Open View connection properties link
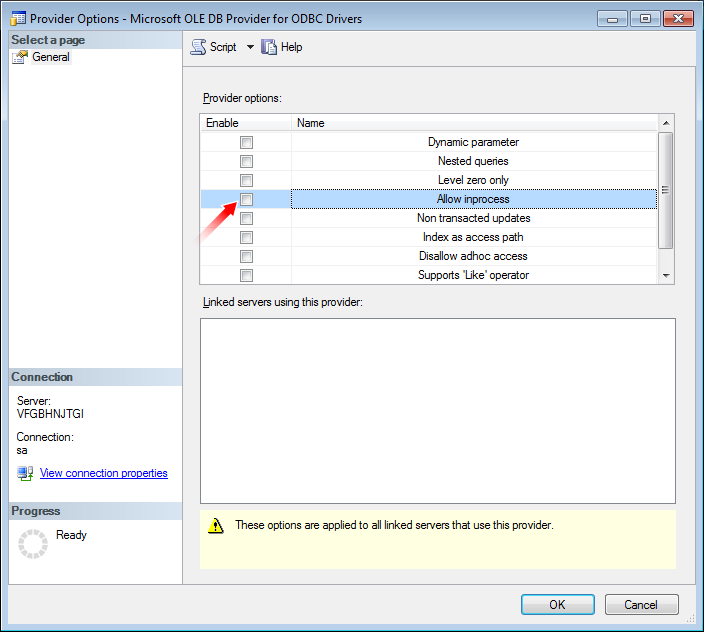Viewport: 704px width, 632px height. click(x=104, y=473)
